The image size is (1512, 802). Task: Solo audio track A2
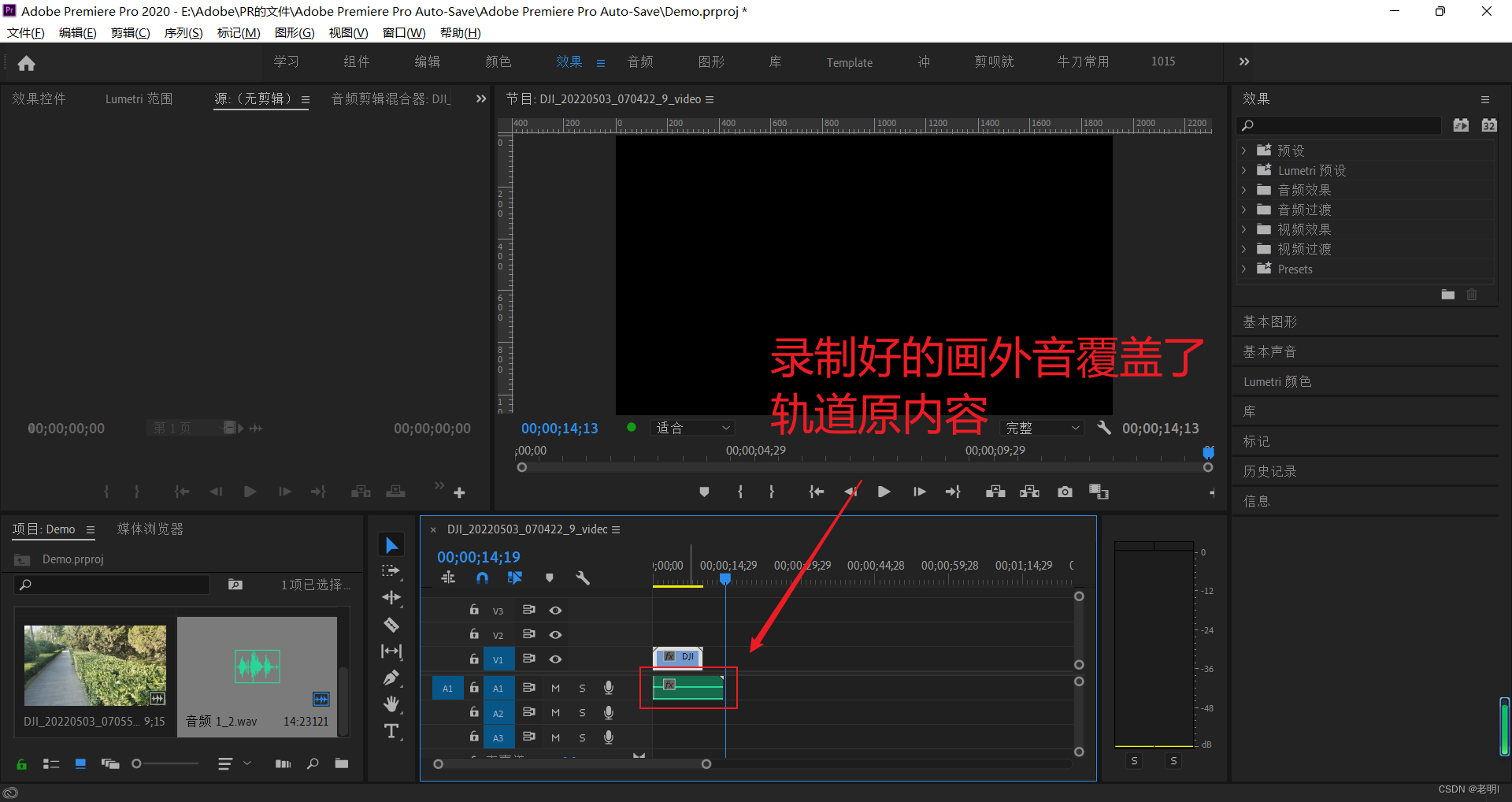pos(582,713)
